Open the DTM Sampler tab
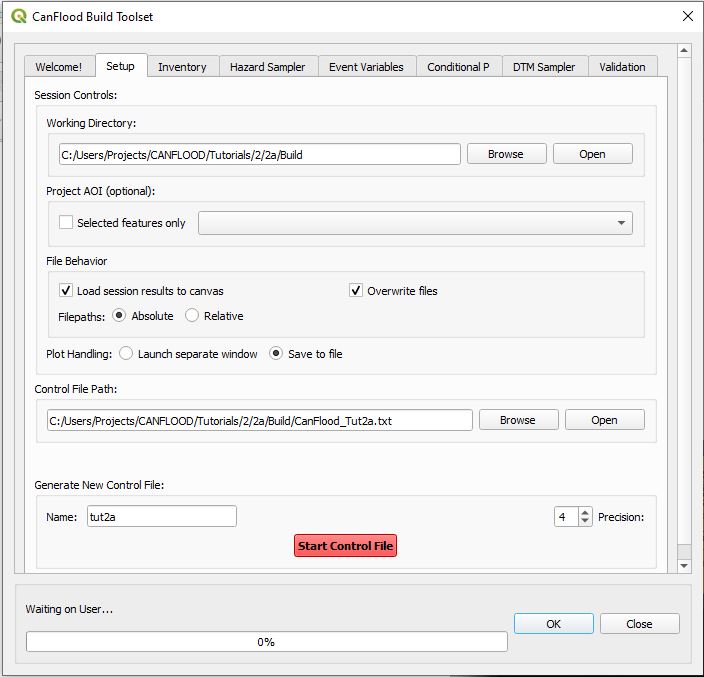 pos(544,67)
